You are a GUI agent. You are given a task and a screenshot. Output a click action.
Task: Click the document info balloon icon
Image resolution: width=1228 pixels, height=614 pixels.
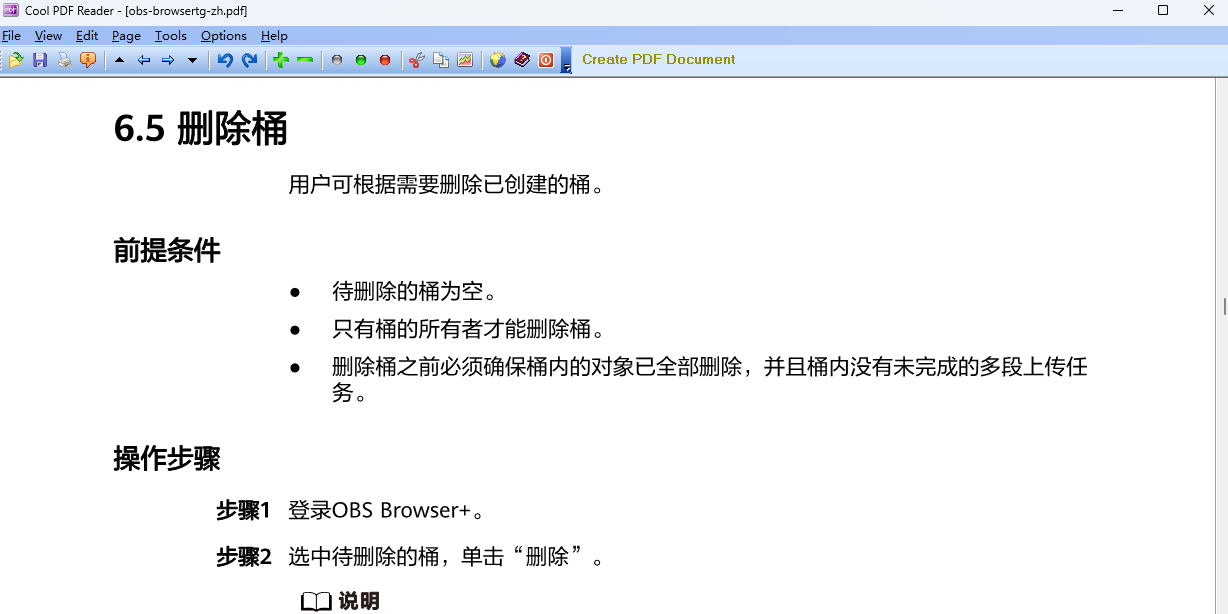coord(89,60)
